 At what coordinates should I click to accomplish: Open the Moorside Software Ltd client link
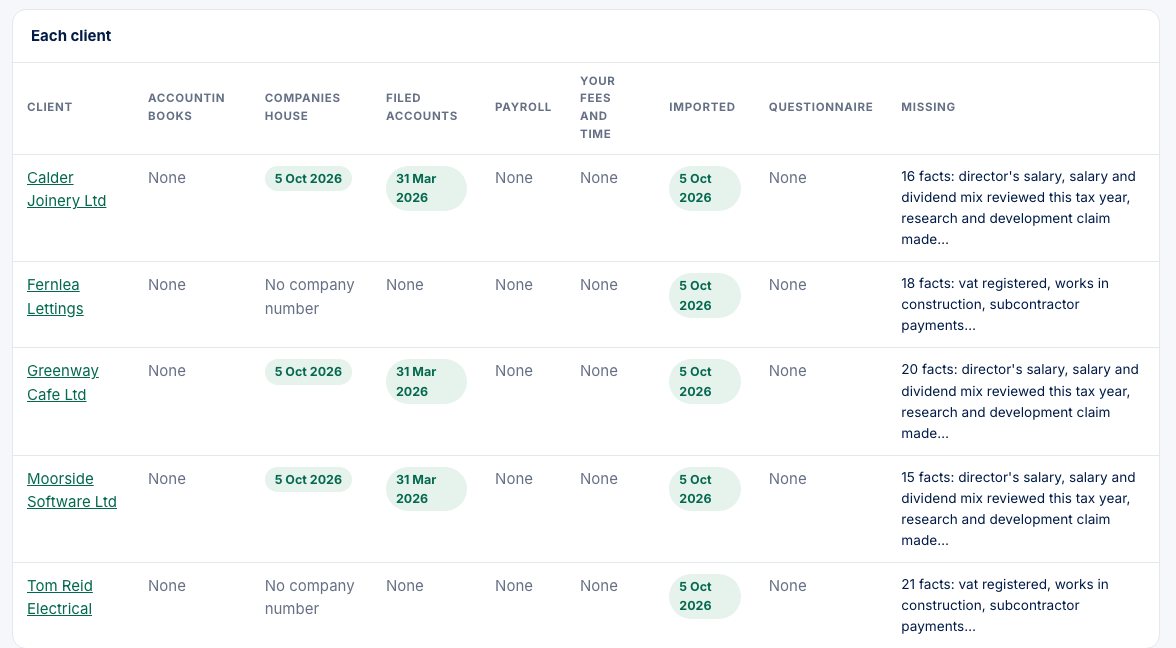71,490
